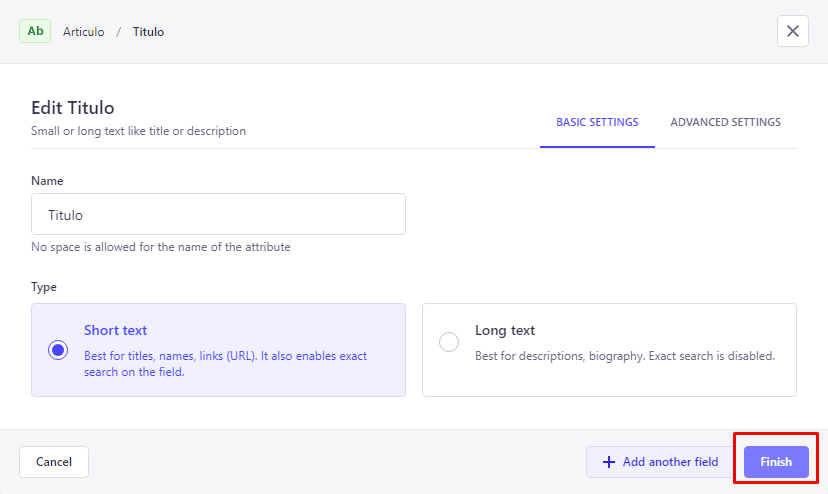The width and height of the screenshot is (828, 494).
Task: Click the Long text card description
Action: click(625, 356)
